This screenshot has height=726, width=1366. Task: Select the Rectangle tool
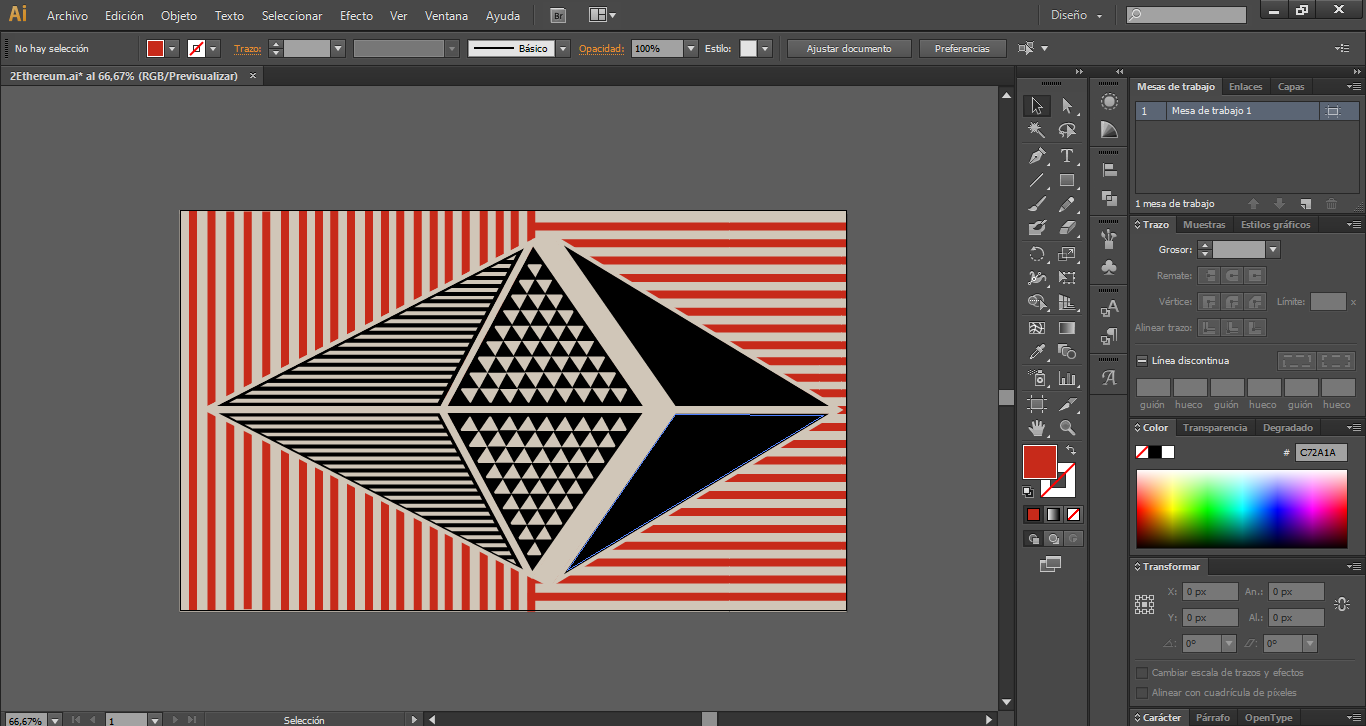coord(1067,181)
